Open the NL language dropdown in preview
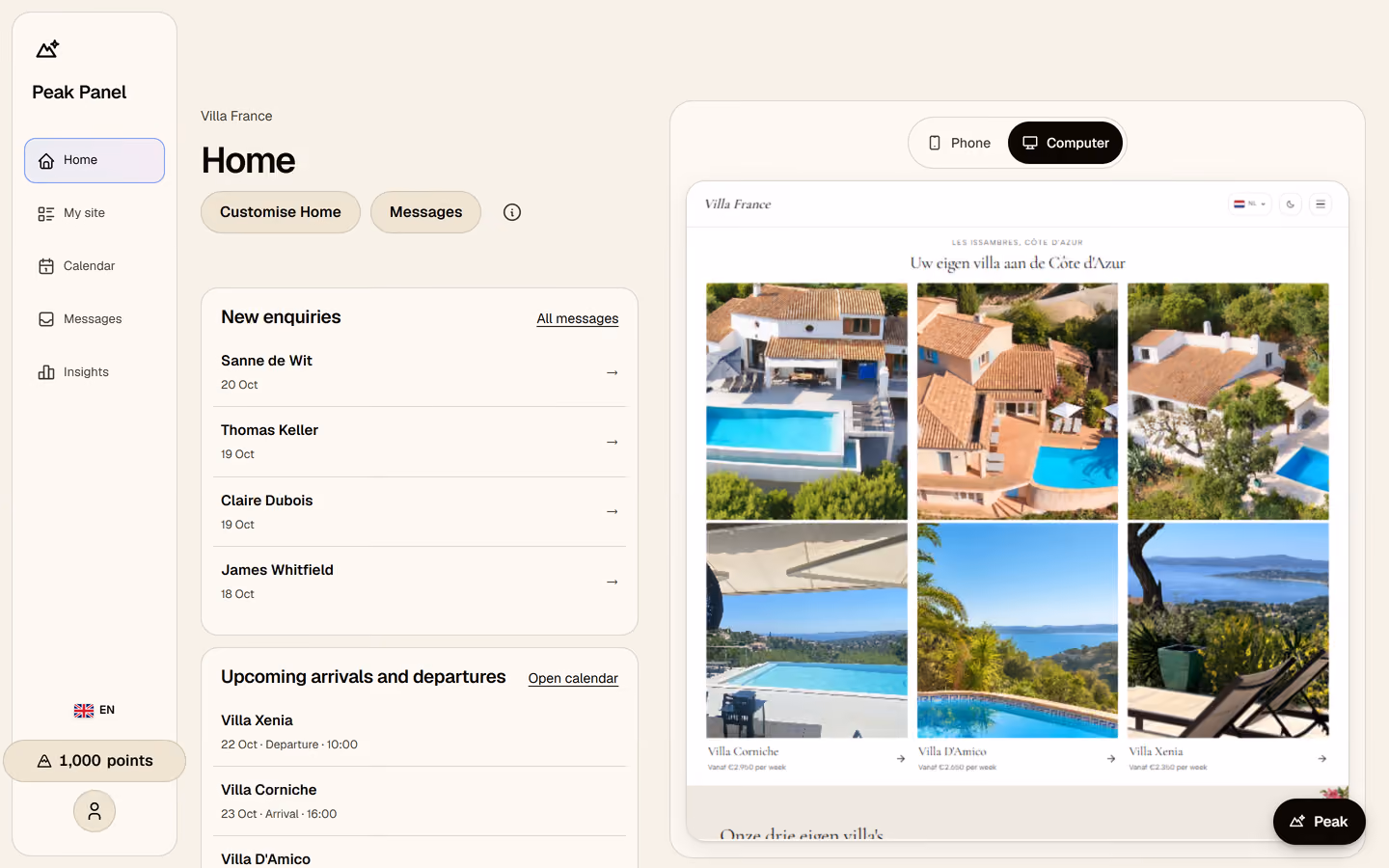 pyautogui.click(x=1249, y=204)
